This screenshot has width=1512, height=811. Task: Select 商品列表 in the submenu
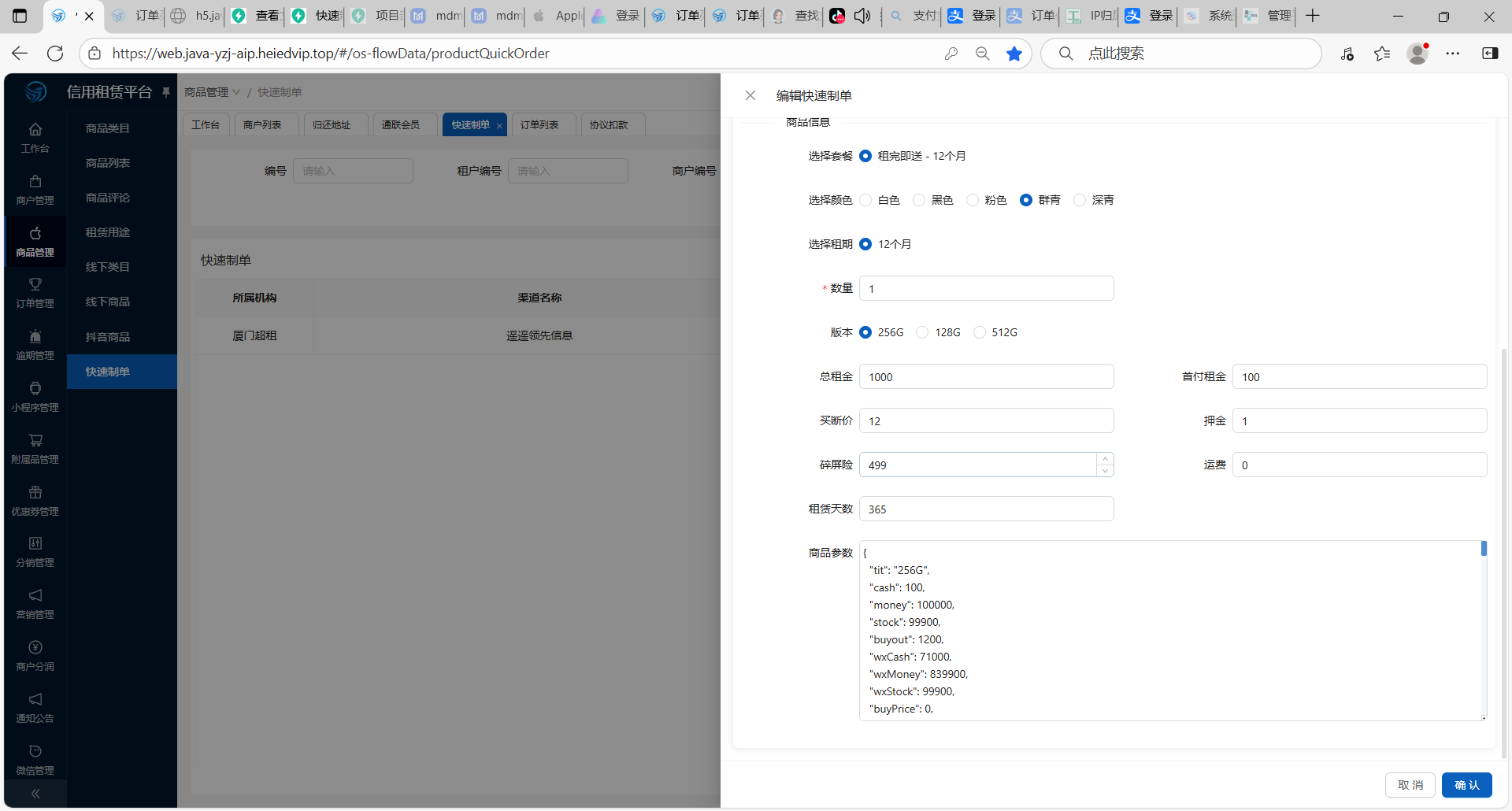point(108,163)
